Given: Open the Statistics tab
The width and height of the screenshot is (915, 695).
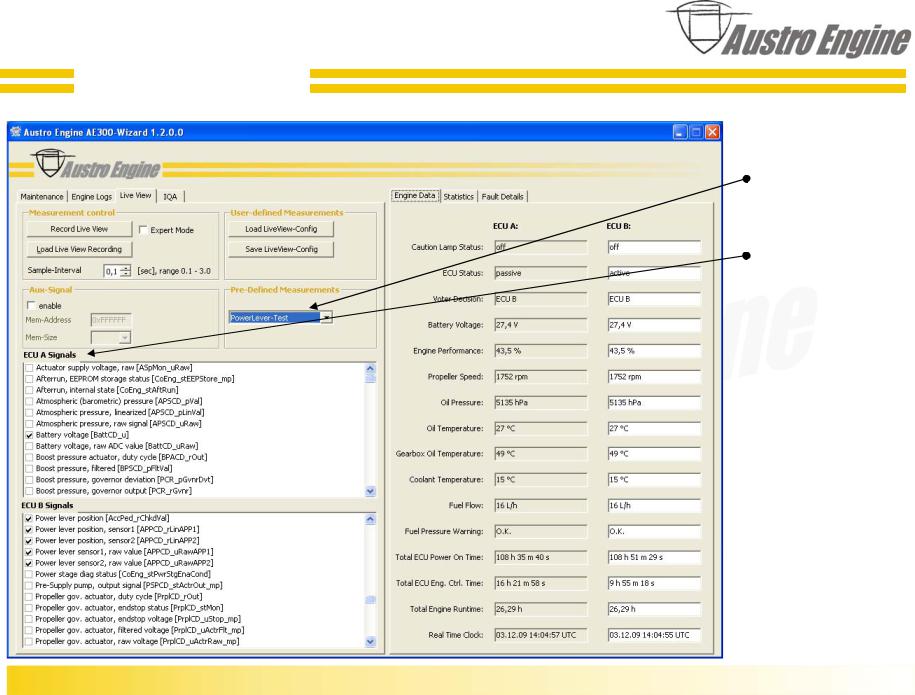Looking at the screenshot, I should coord(459,197).
